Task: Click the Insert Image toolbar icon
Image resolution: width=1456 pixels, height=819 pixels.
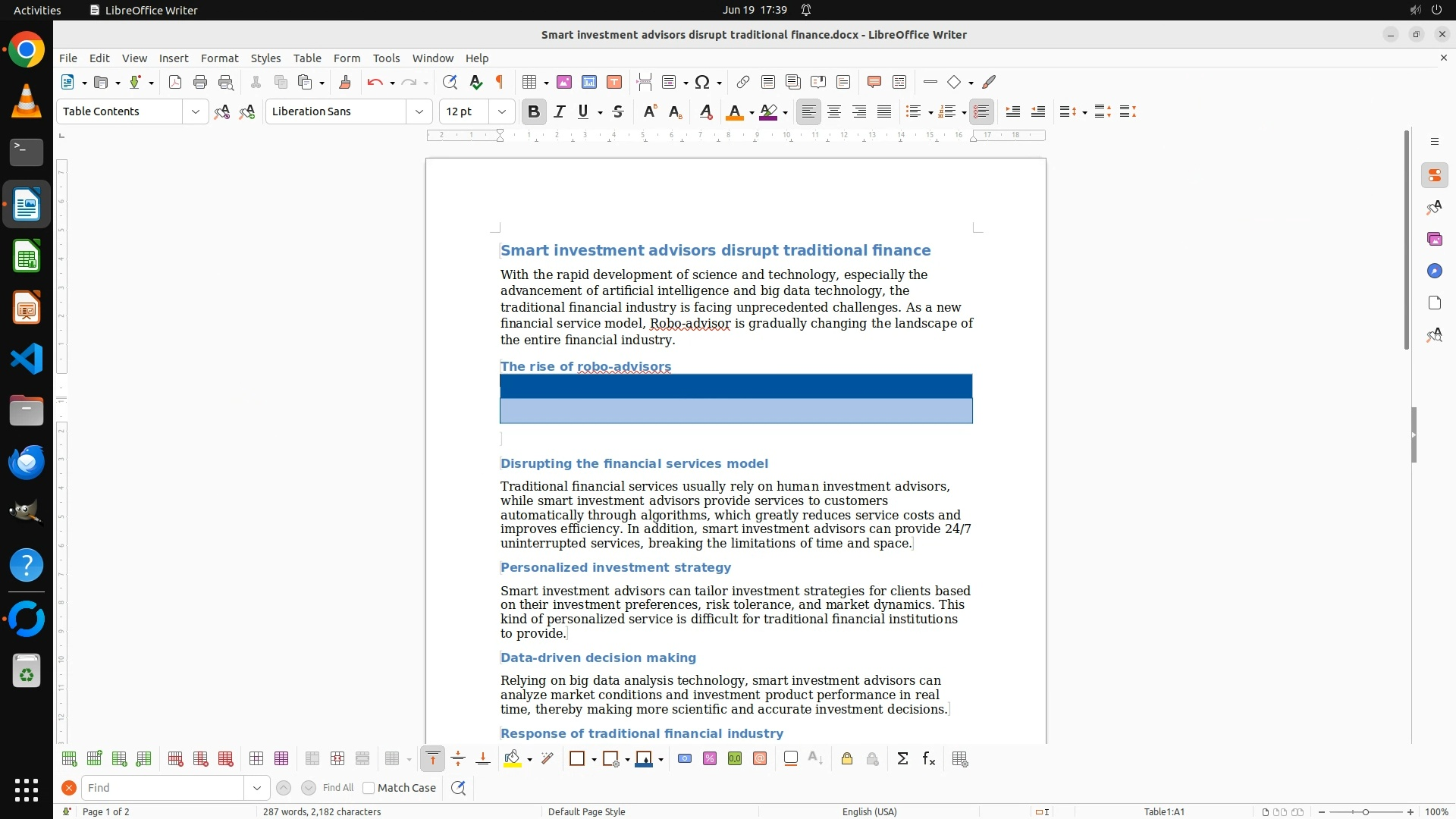Action: point(564,82)
